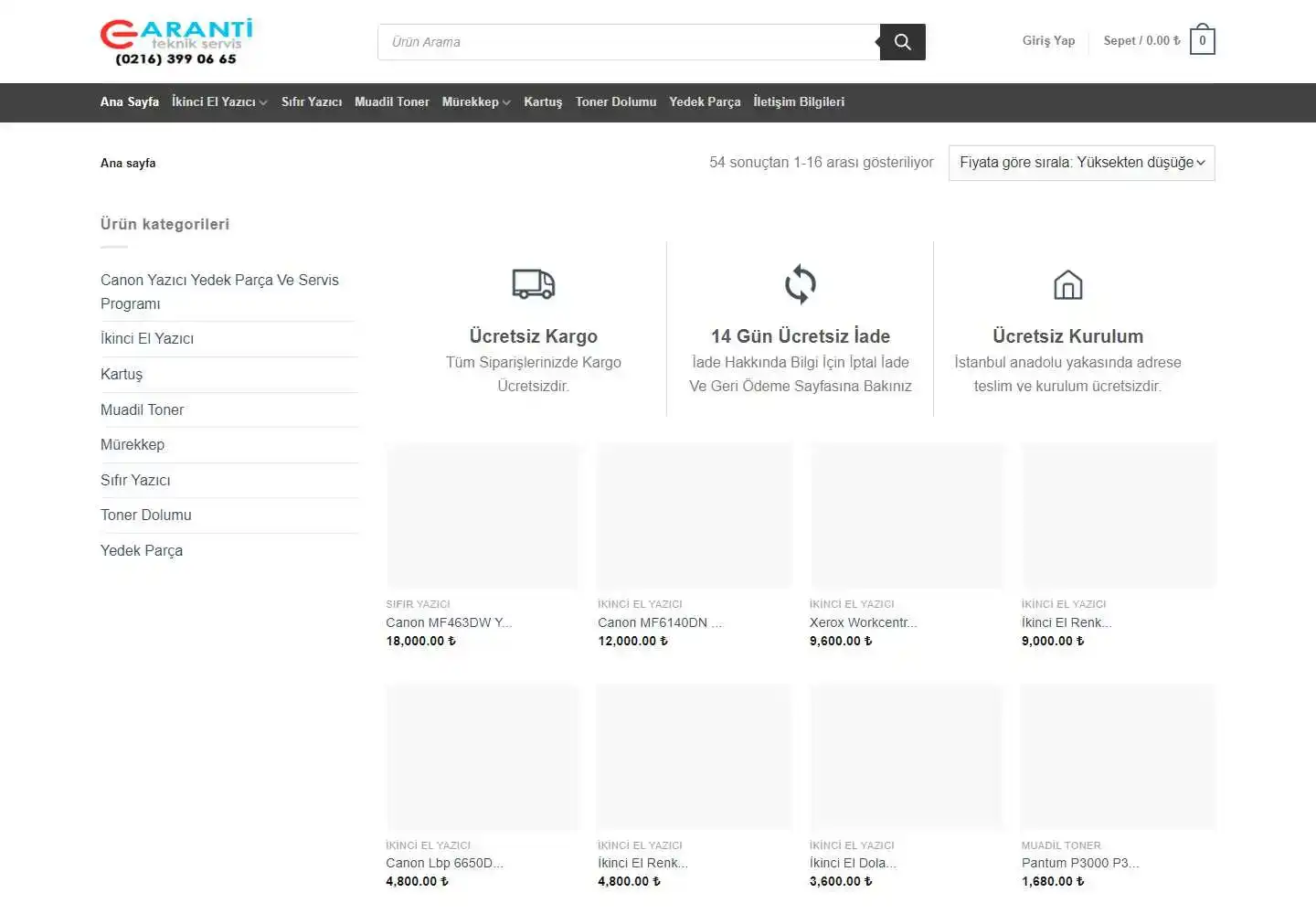Click the Canon Lbp 6650D... product title
1316x914 pixels.
[x=444, y=863]
